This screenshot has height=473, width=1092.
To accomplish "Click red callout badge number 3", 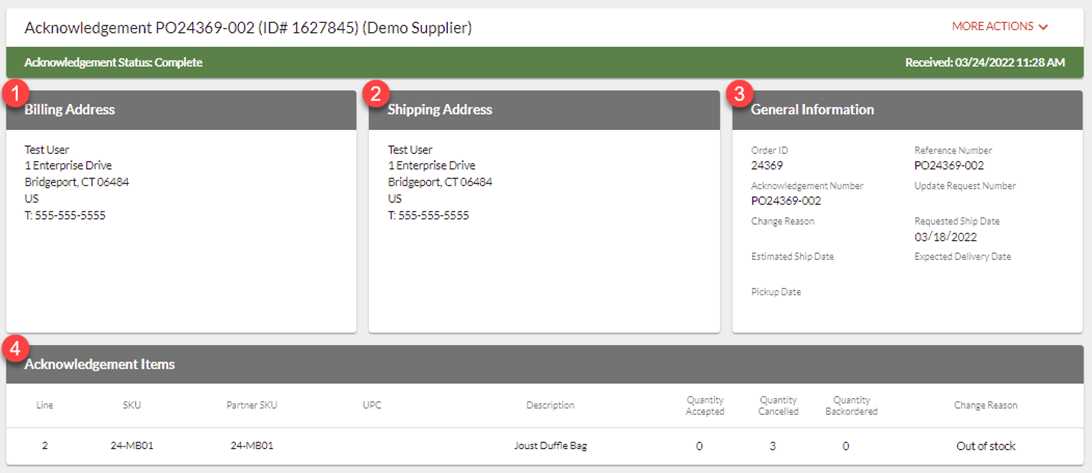I will [739, 94].
